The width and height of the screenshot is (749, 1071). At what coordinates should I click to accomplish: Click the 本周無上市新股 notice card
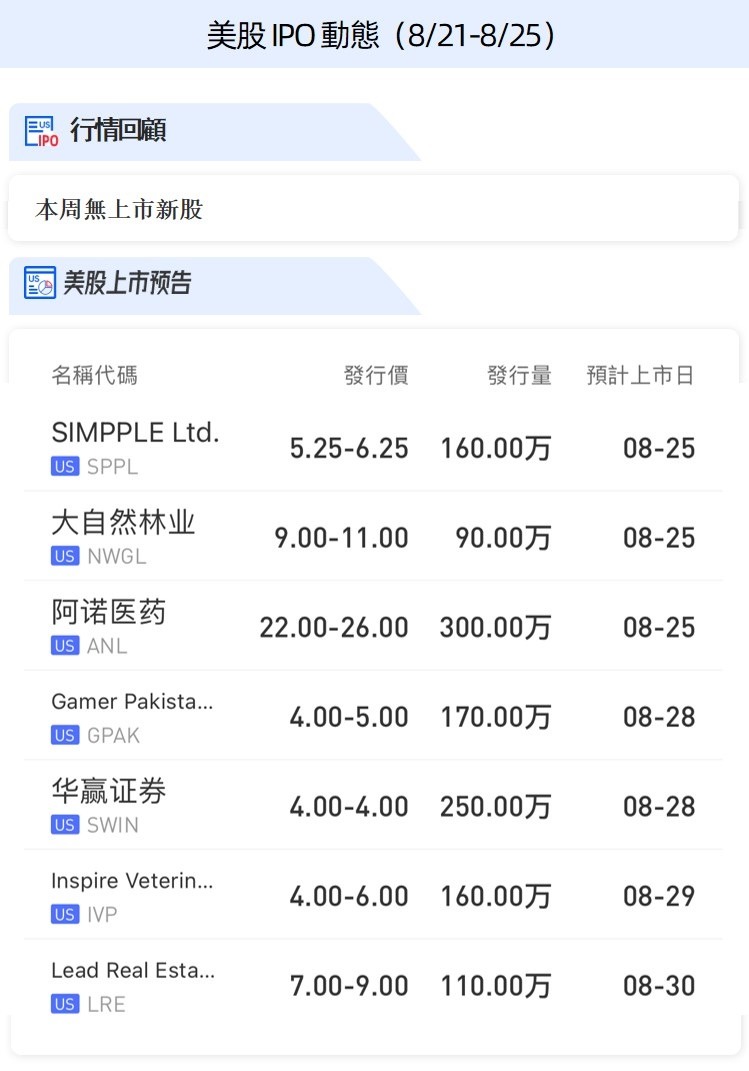(x=373, y=210)
